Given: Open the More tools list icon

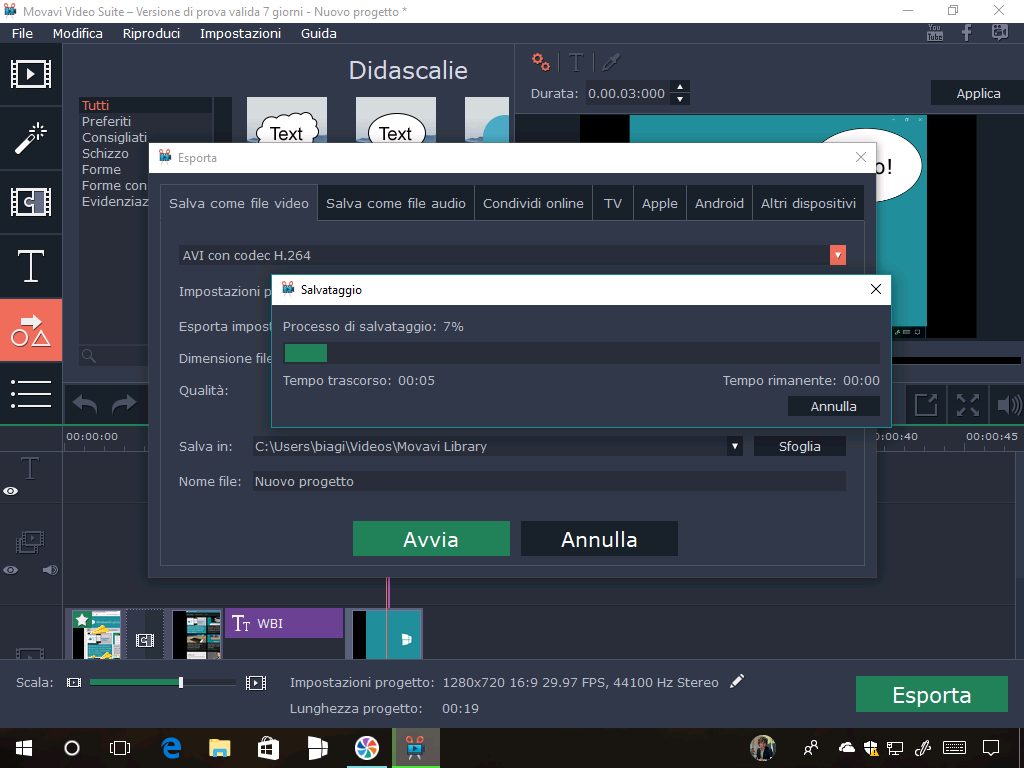Looking at the screenshot, I should tap(31, 394).
